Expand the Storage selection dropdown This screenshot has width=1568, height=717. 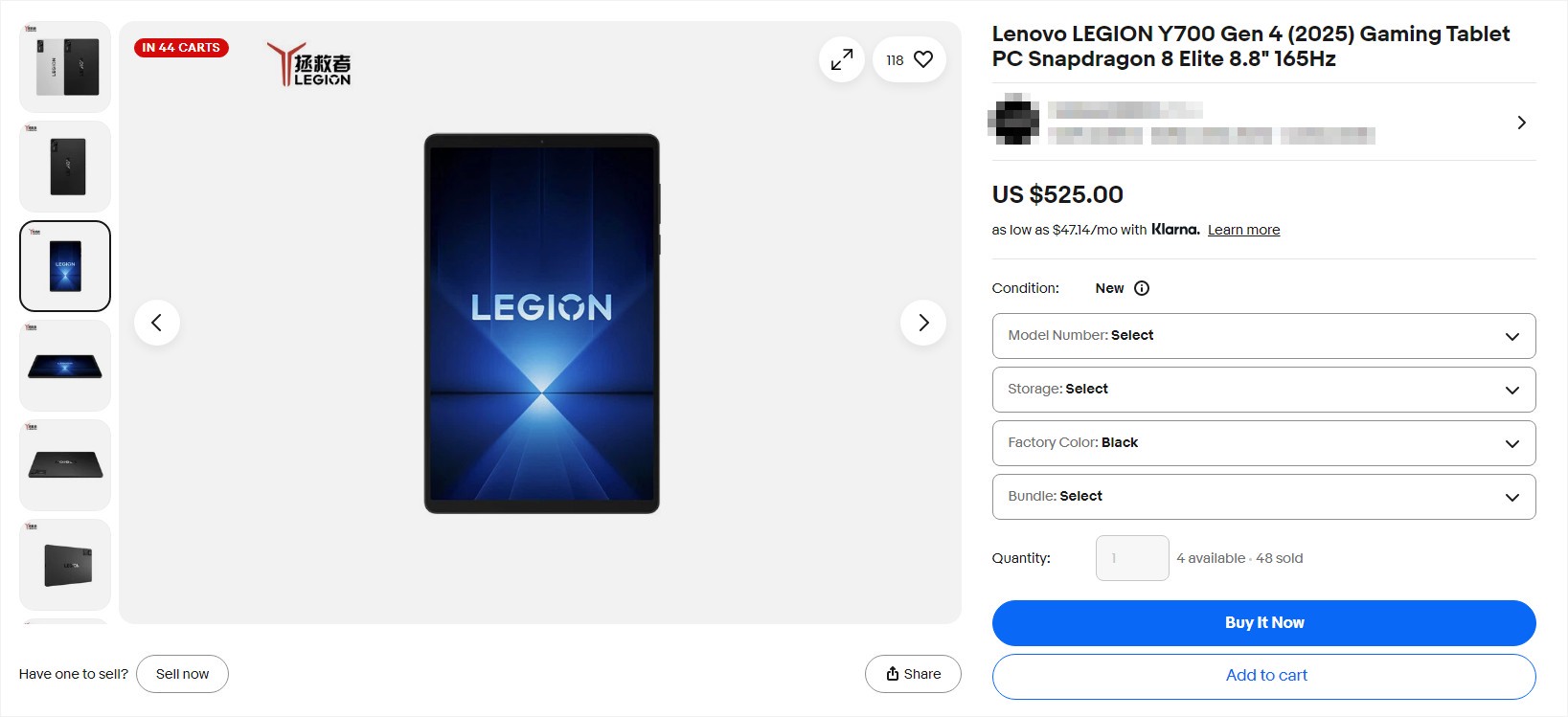coord(1263,390)
